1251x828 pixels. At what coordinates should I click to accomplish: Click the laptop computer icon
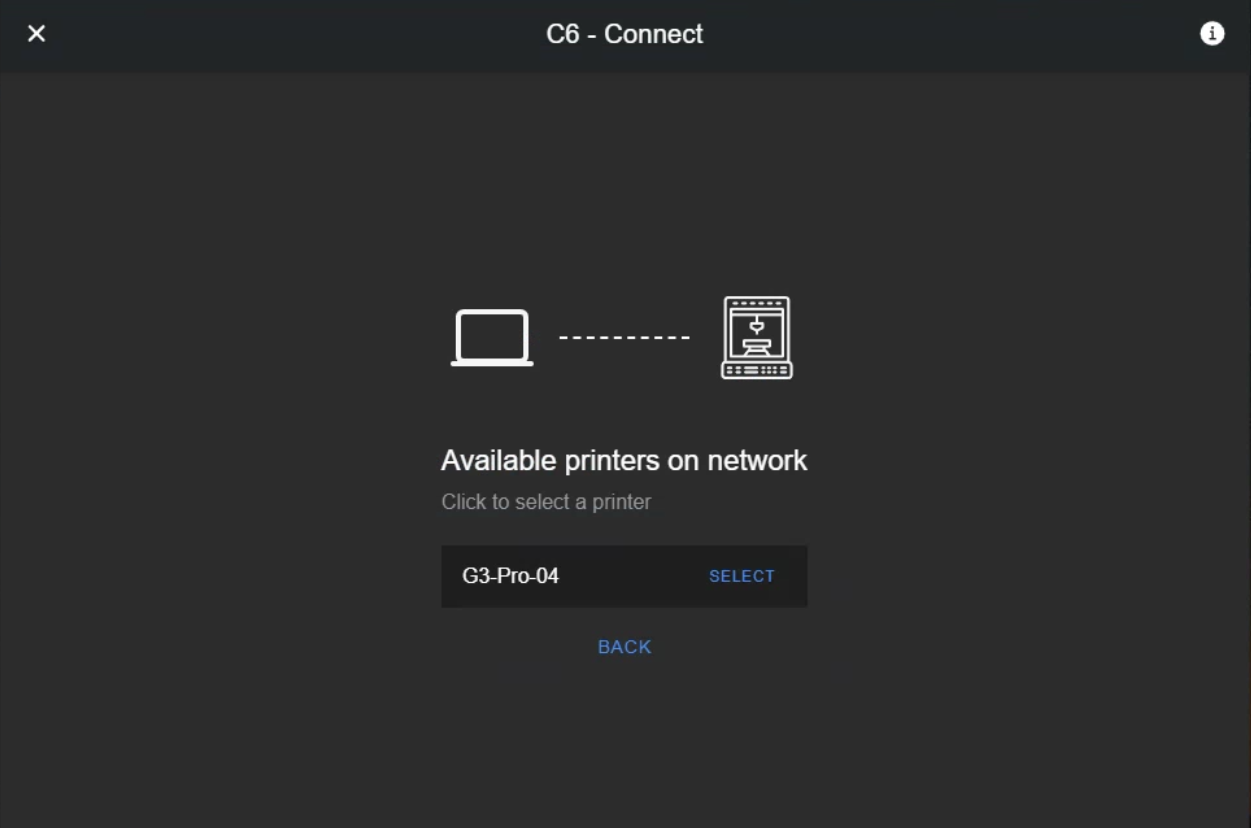point(492,338)
